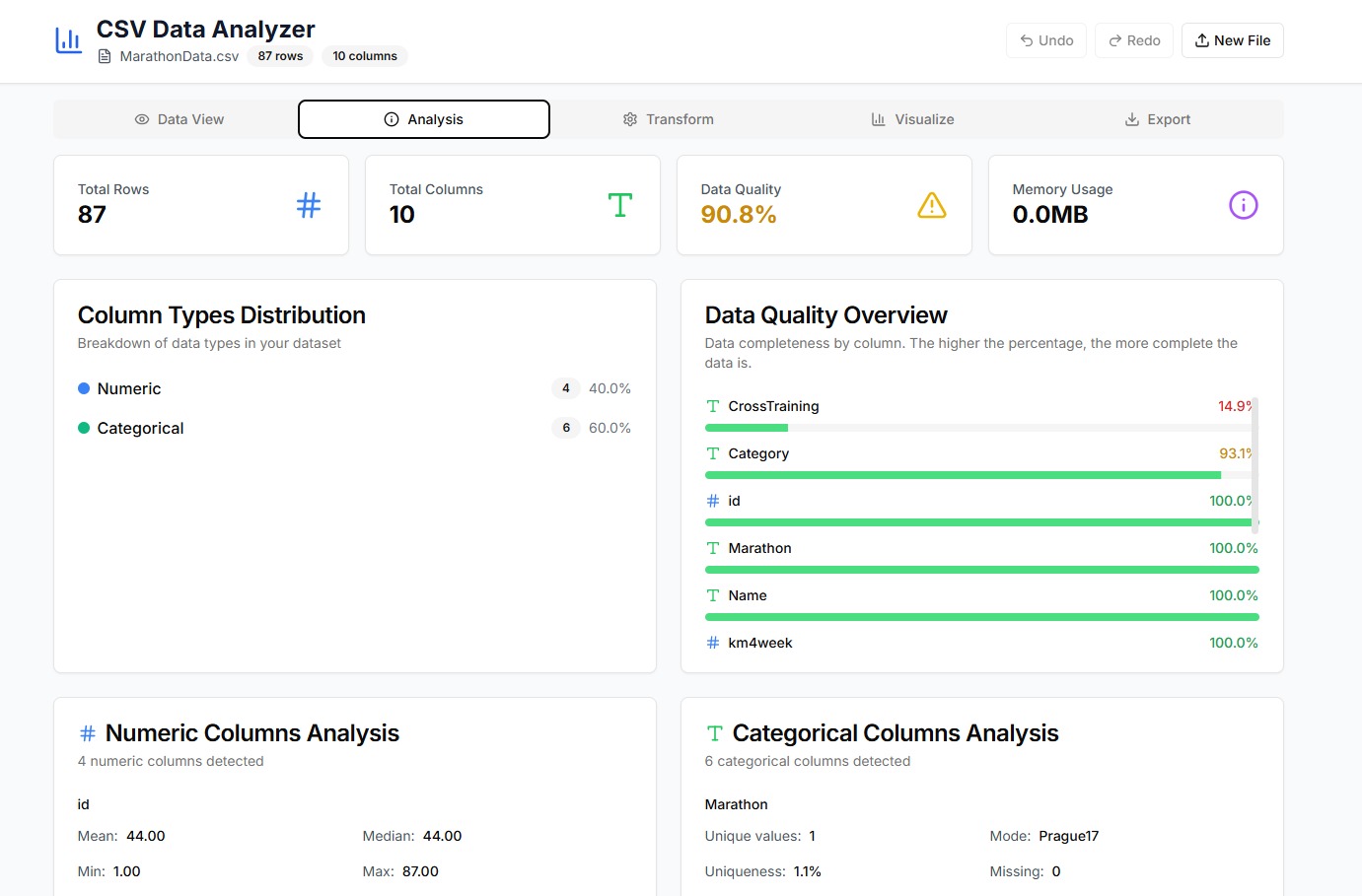Click the Category completeness progress bar
This screenshot has width=1362, height=896.
click(981, 475)
